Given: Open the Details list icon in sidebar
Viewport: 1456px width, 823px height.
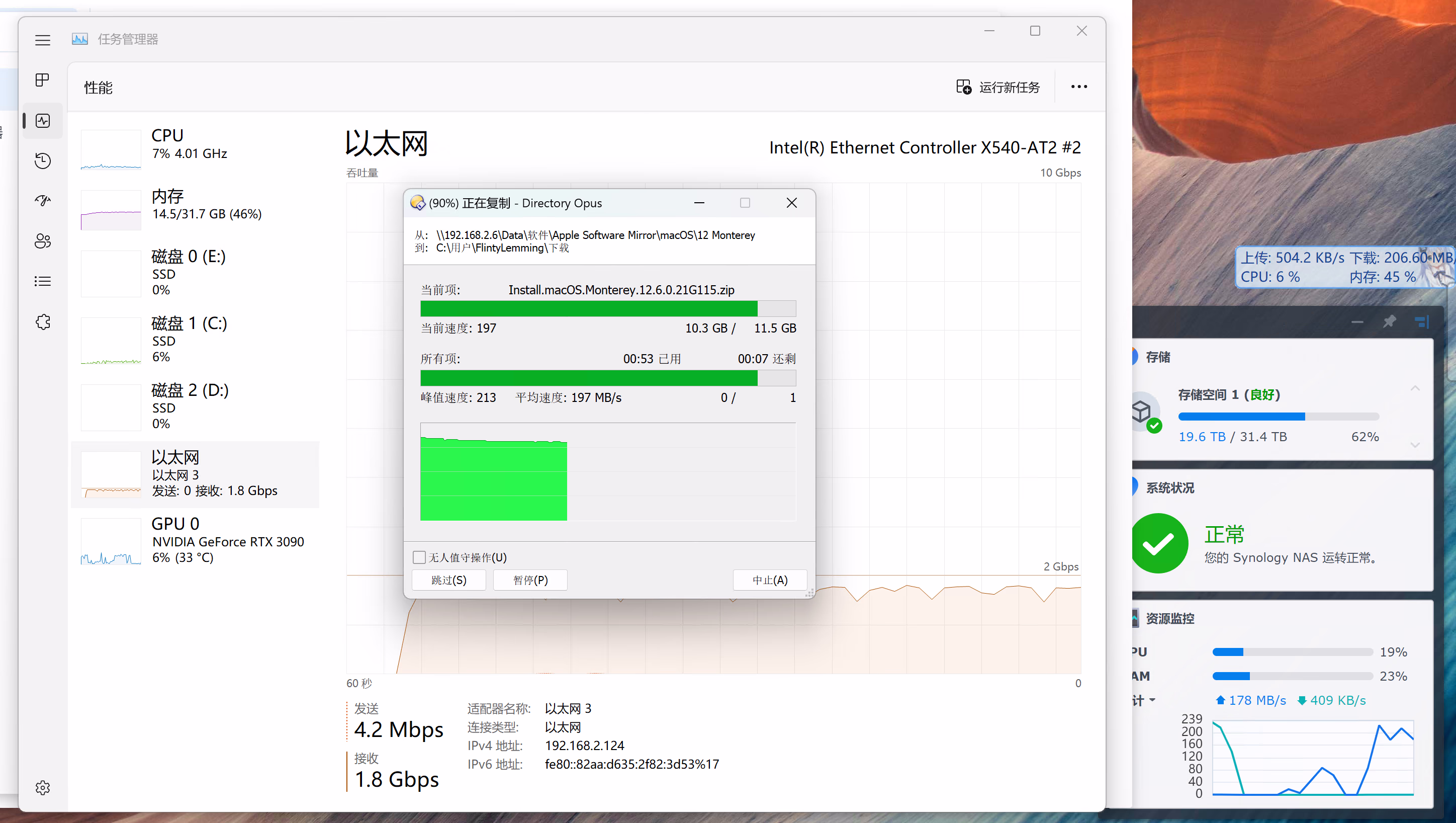Looking at the screenshot, I should coord(42,281).
